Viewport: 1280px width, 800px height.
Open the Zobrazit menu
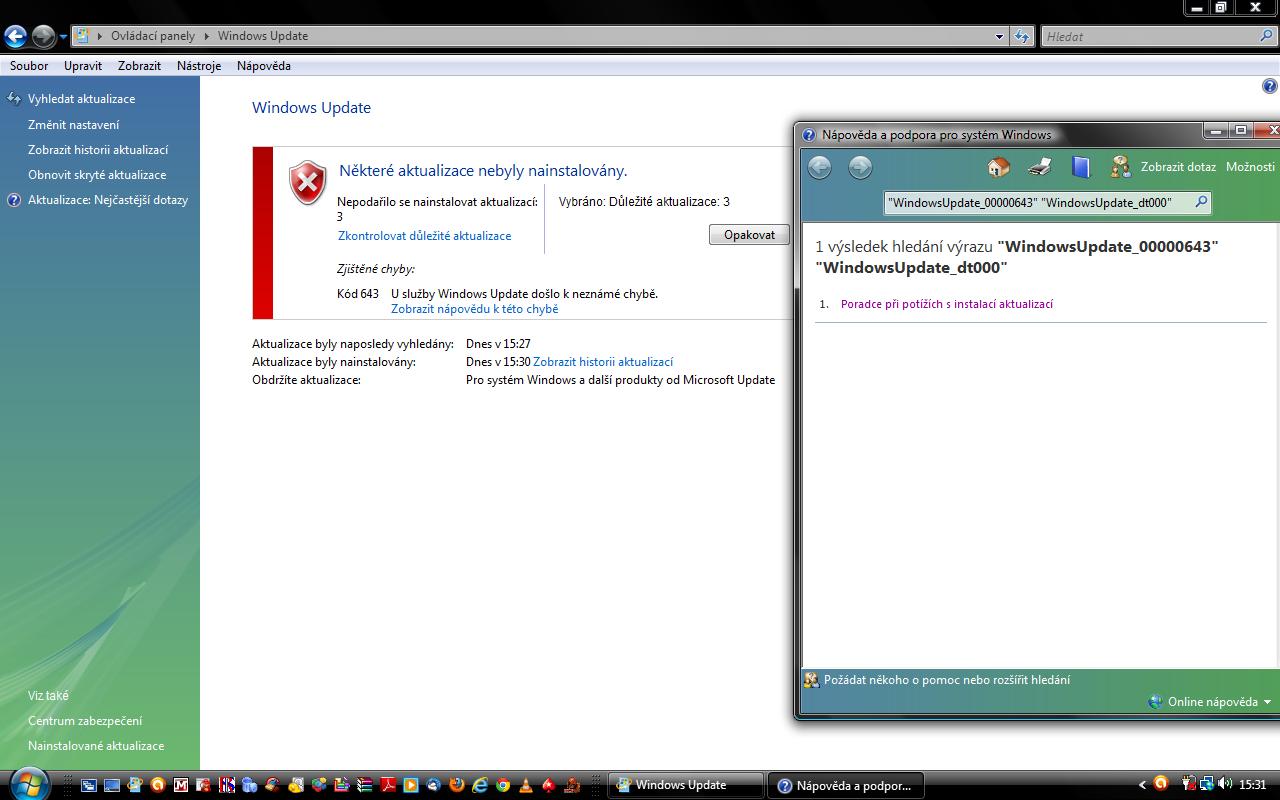click(x=139, y=66)
